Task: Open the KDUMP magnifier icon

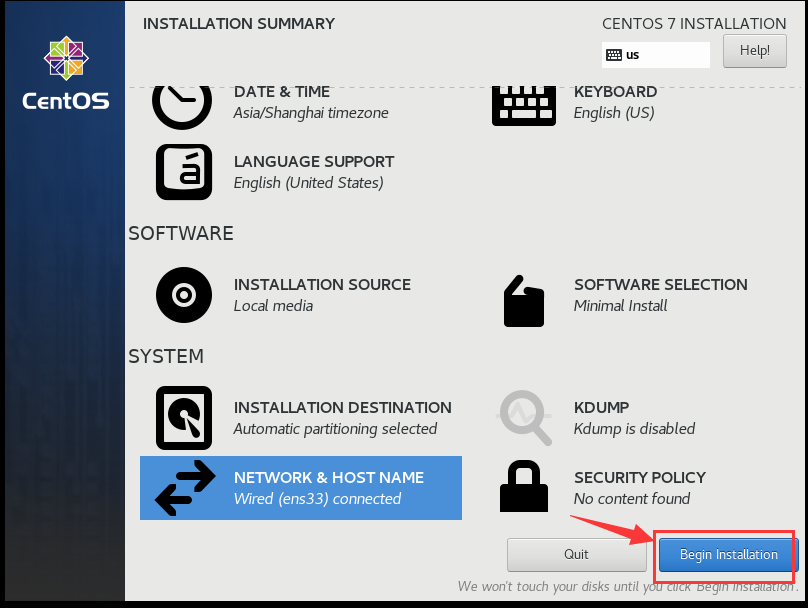Action: [523, 418]
